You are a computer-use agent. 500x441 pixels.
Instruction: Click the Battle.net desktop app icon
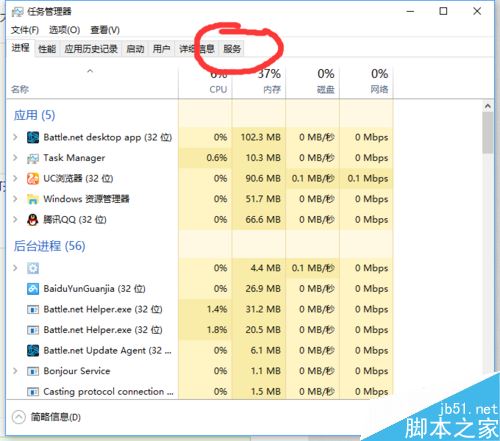click(33, 137)
